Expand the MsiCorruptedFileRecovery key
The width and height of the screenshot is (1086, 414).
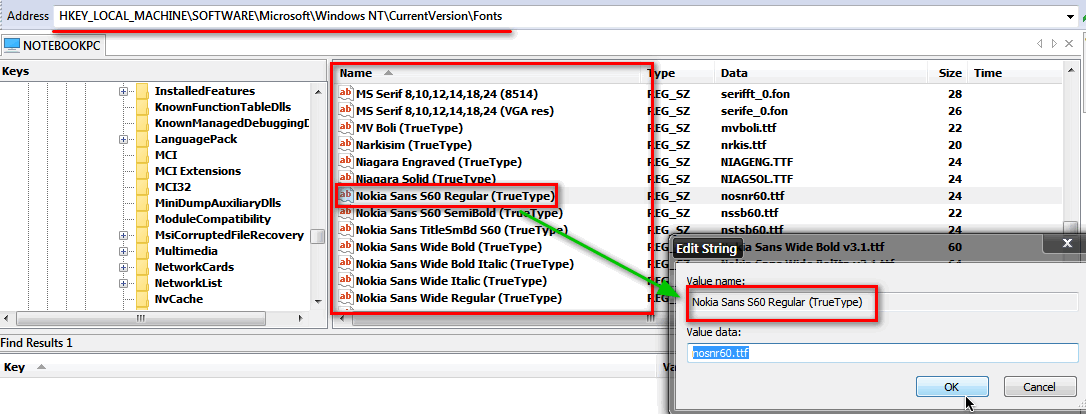coord(123,235)
